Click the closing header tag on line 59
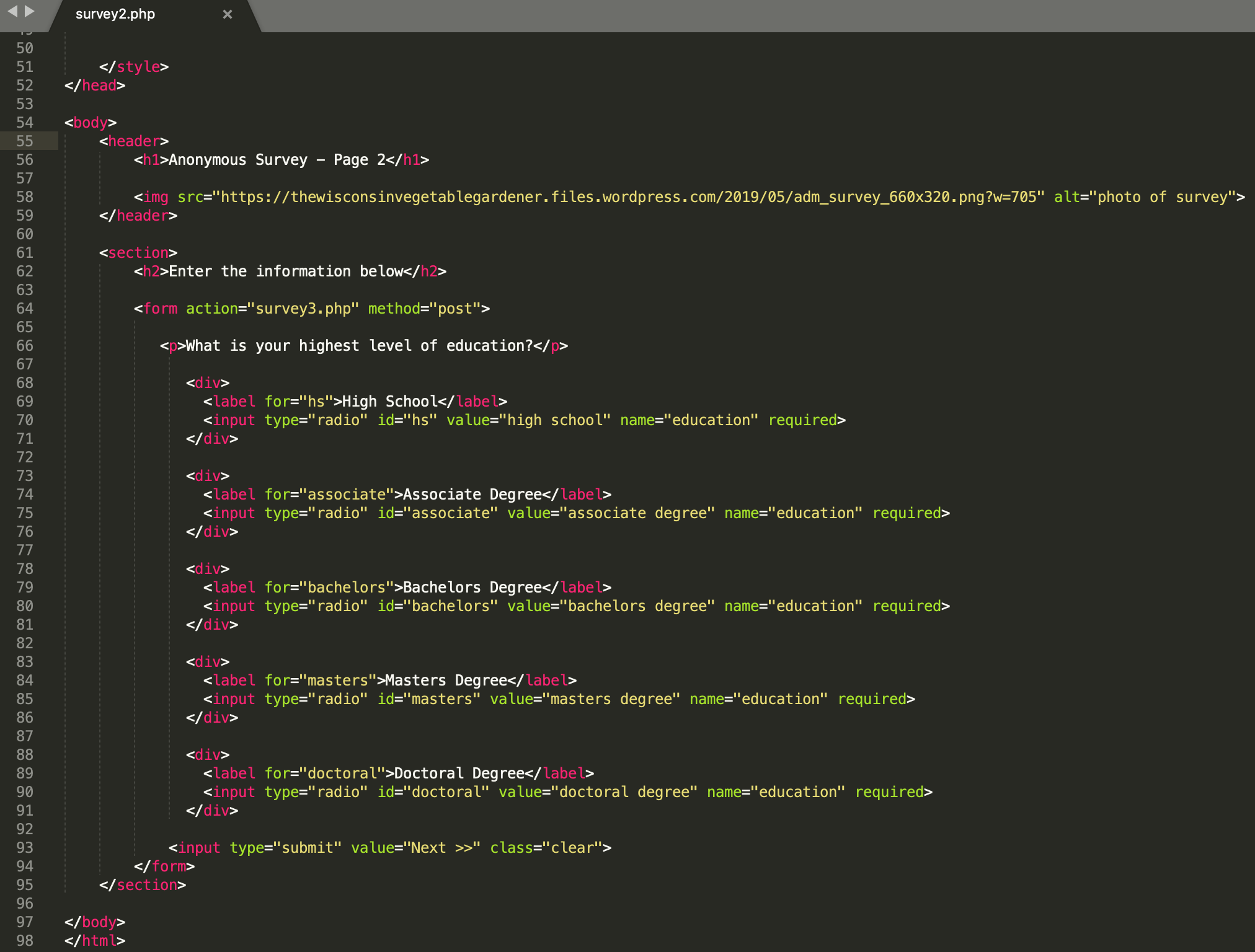The width and height of the screenshot is (1255, 952). pyautogui.click(x=138, y=216)
